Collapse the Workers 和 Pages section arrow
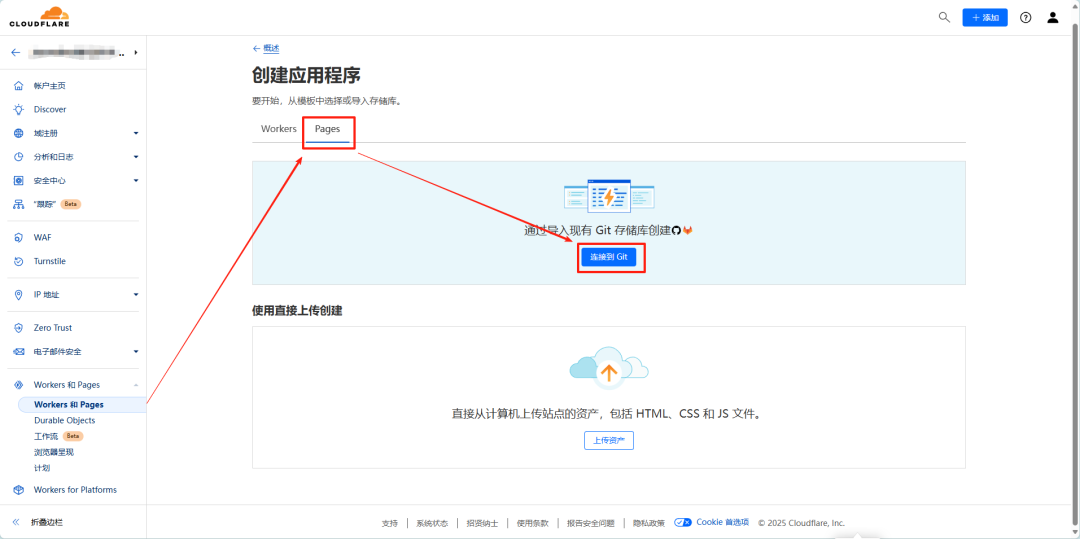 click(x=136, y=385)
